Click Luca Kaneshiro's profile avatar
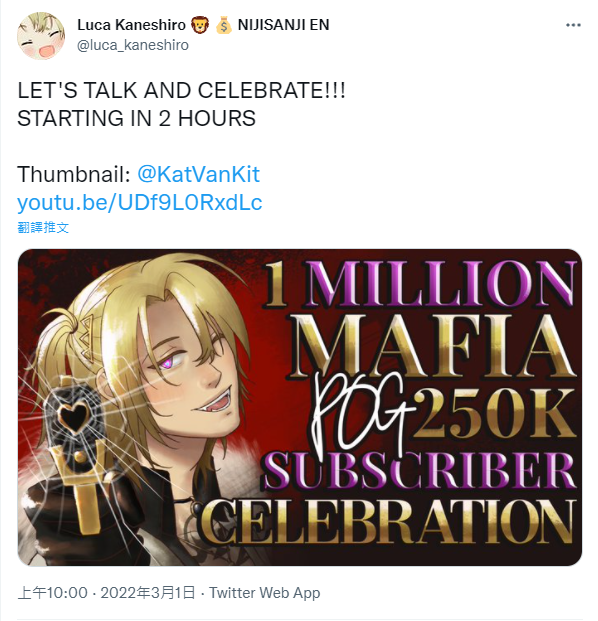The width and height of the screenshot is (598, 621). (41, 35)
